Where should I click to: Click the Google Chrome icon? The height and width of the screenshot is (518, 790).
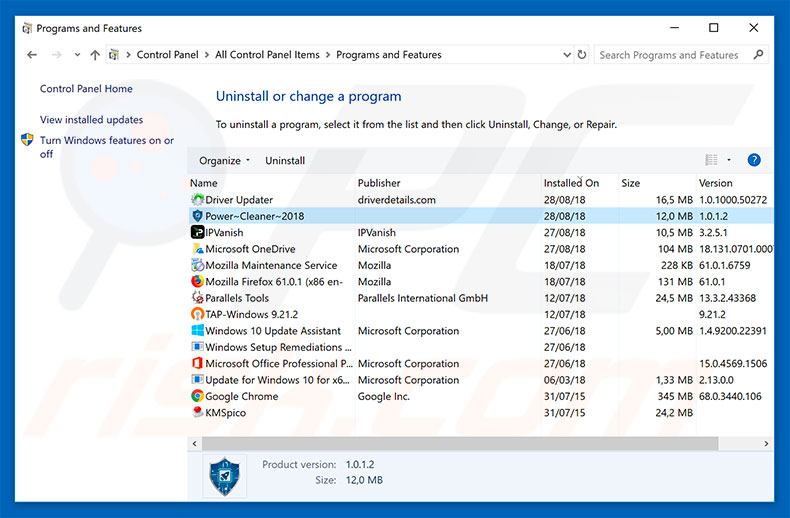[x=198, y=396]
